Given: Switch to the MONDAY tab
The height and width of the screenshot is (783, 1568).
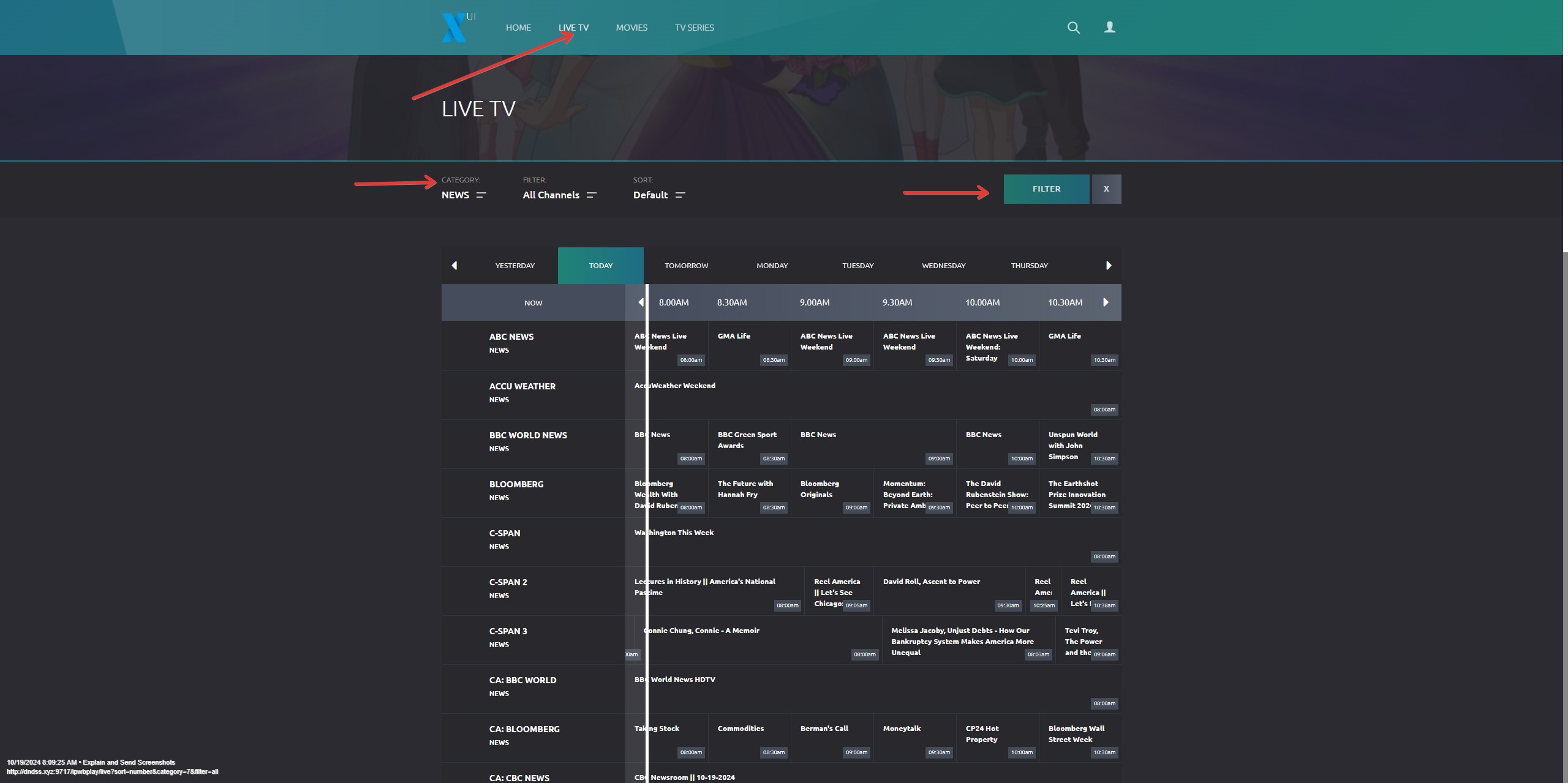Looking at the screenshot, I should [x=772, y=266].
